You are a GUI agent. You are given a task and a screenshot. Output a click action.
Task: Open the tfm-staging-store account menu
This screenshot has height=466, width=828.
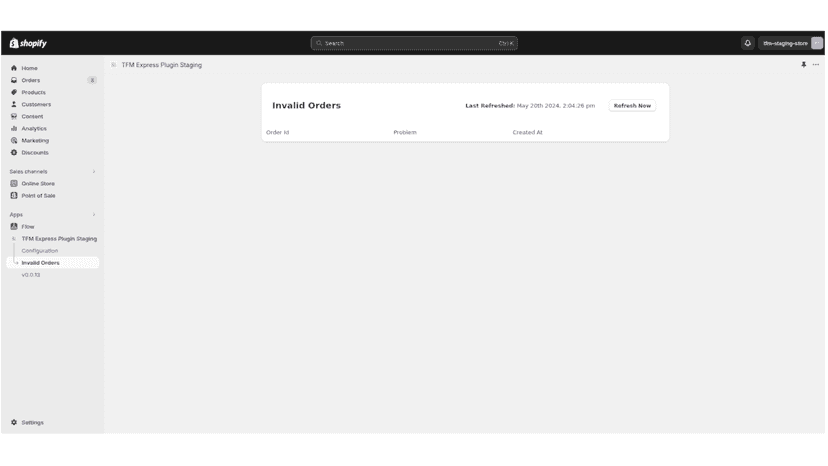coord(791,43)
